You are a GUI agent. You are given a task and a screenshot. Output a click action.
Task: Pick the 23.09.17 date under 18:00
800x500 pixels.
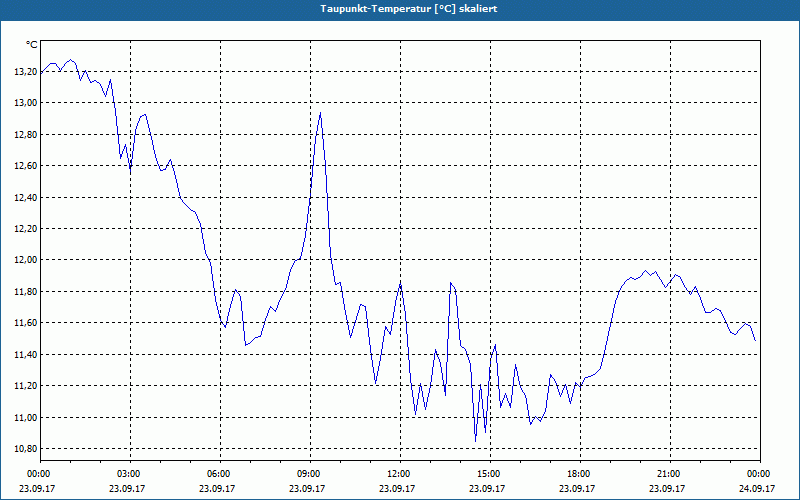577,488
